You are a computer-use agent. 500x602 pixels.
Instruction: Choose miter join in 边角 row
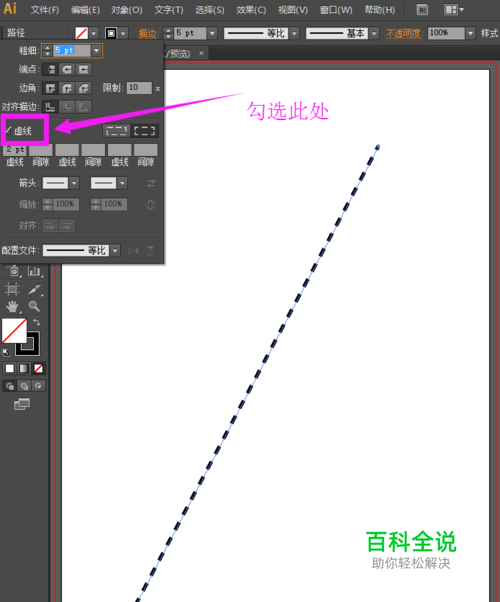[x=50, y=88]
